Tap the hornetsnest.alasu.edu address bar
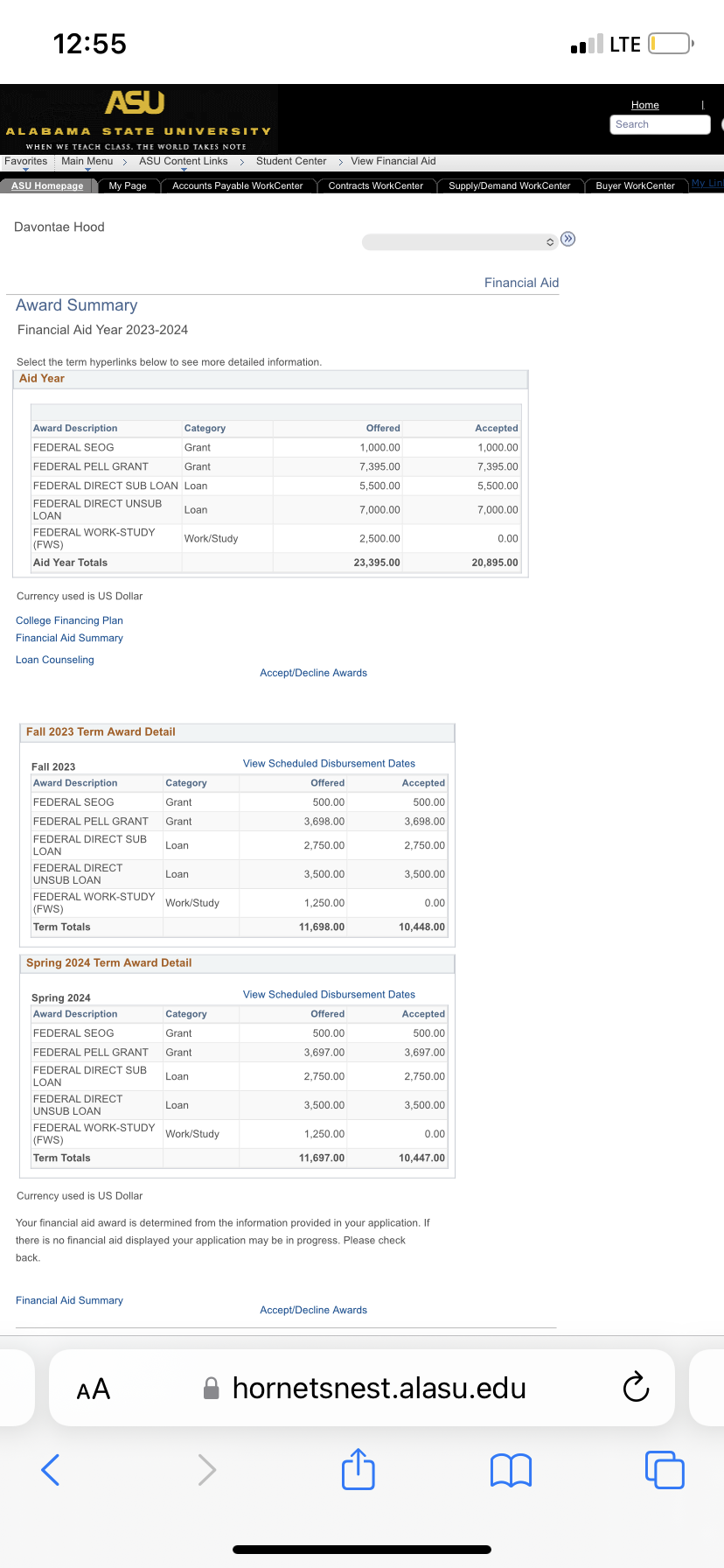Image resolution: width=724 pixels, height=1568 pixels. [362, 1388]
